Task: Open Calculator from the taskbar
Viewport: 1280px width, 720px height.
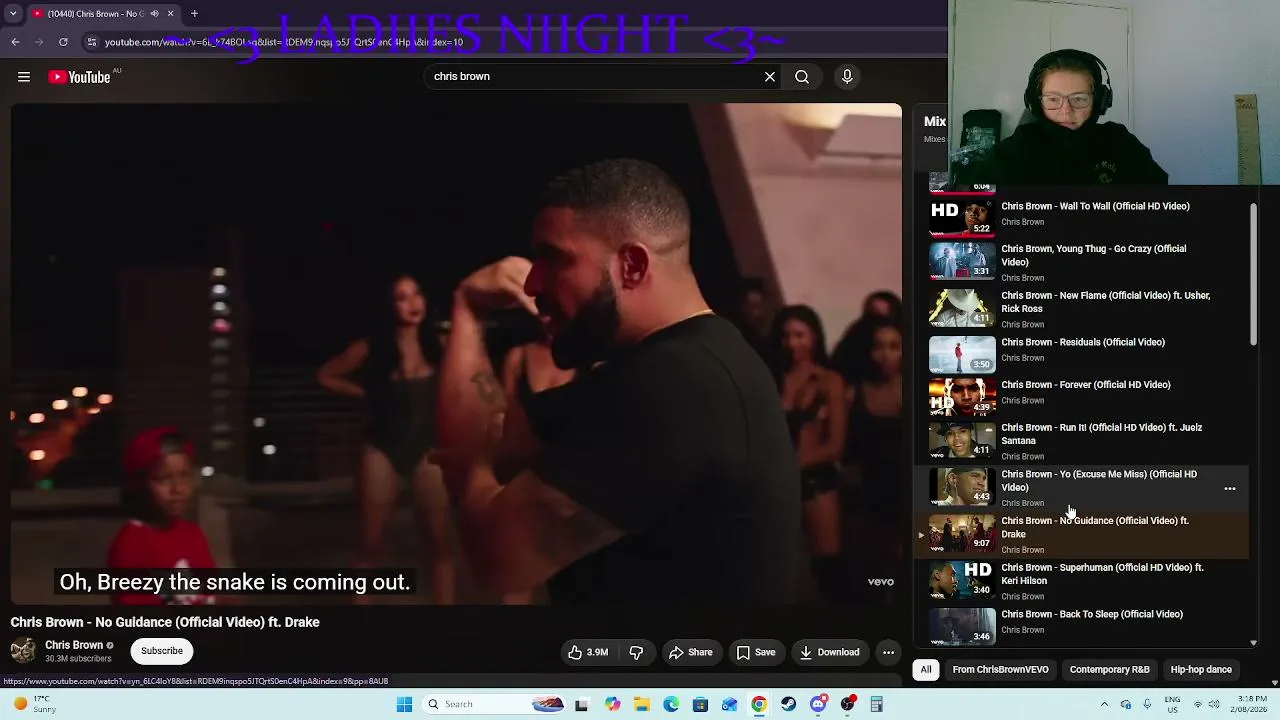Action: coord(877,705)
